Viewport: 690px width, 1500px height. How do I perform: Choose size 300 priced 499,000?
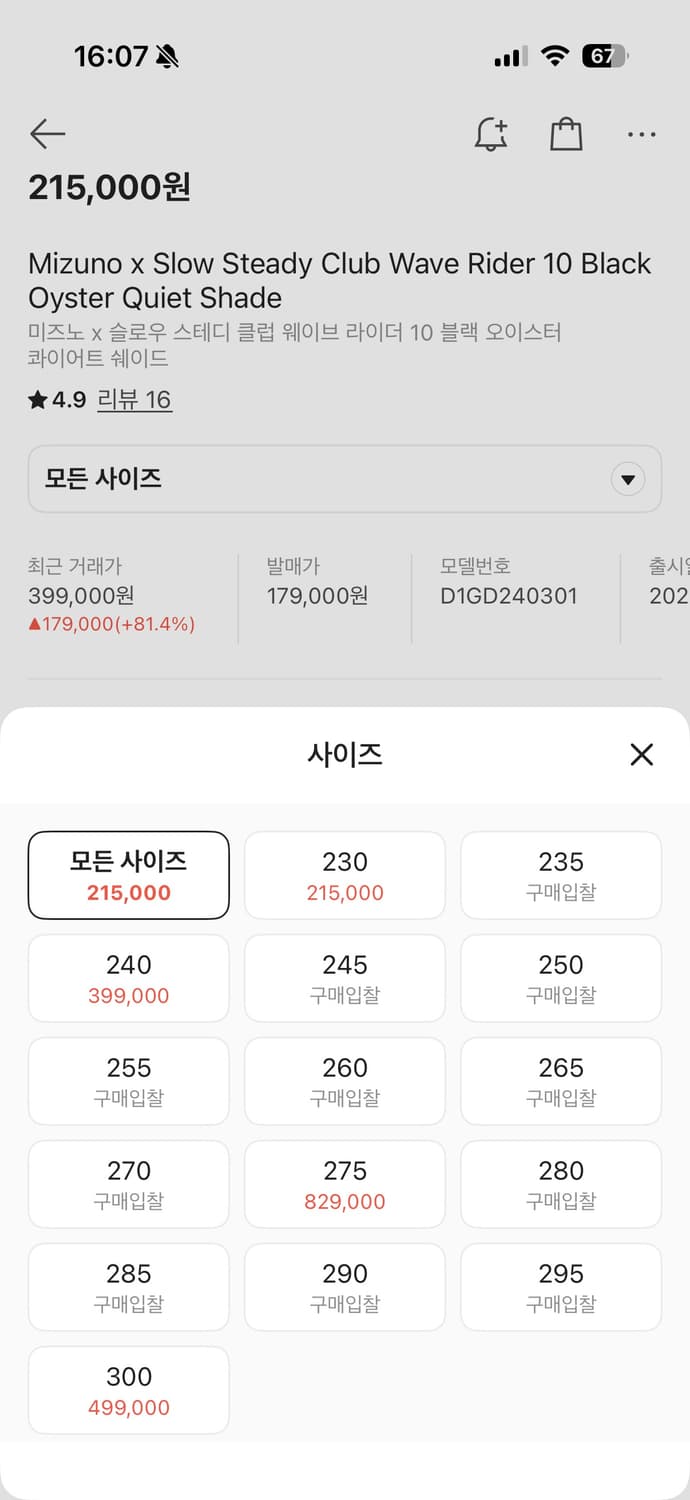pyautogui.click(x=129, y=1390)
